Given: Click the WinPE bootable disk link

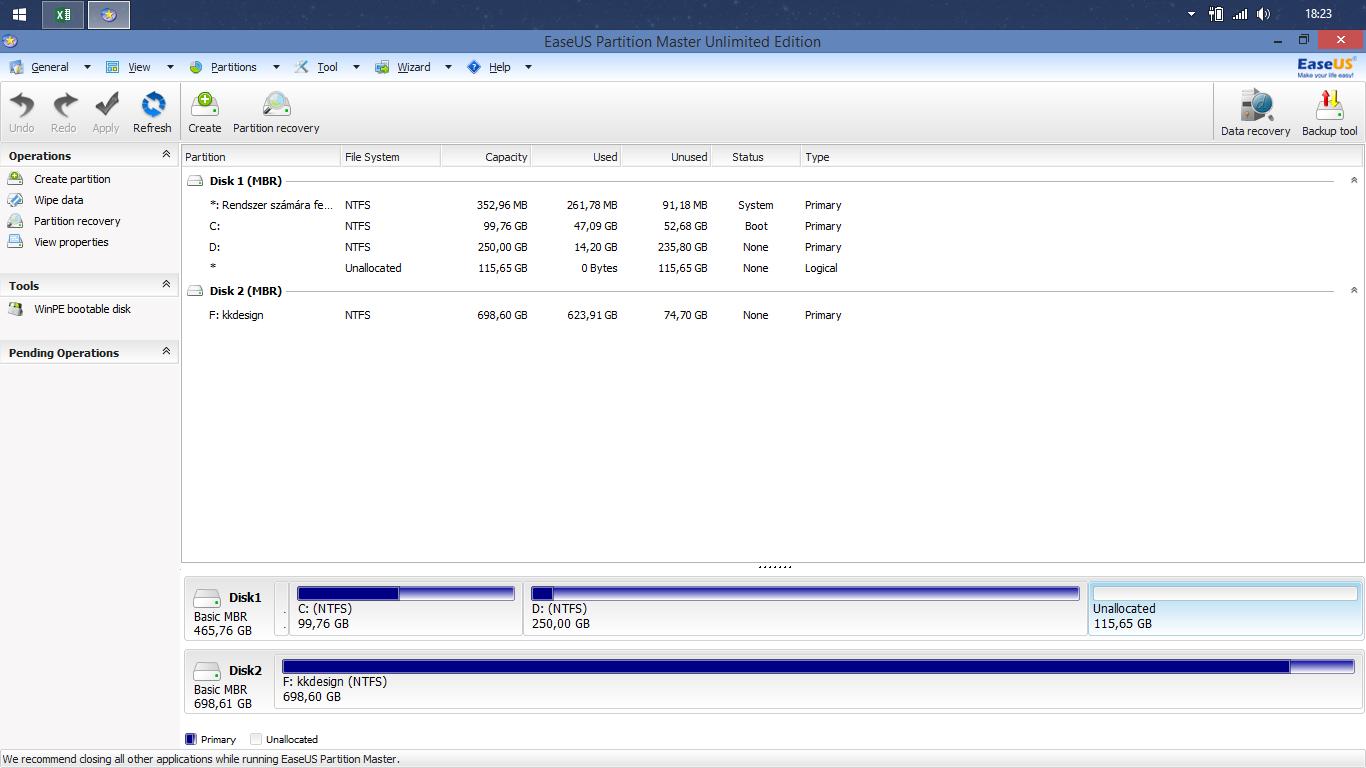Looking at the screenshot, I should (82, 309).
